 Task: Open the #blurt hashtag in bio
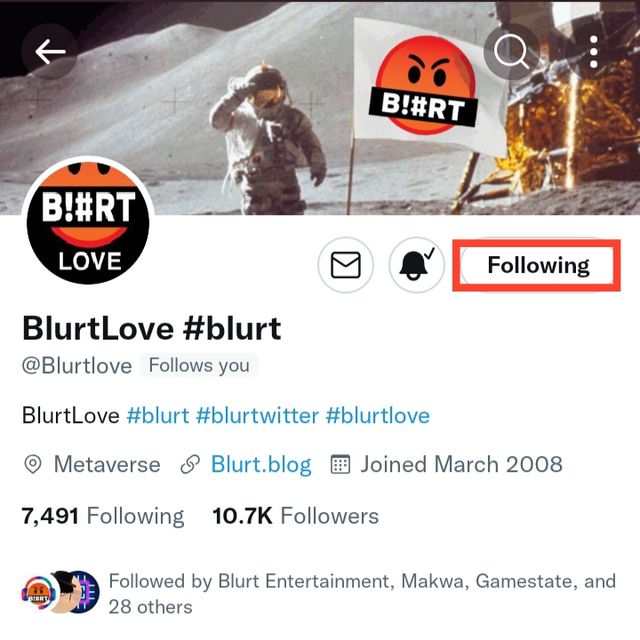click(x=158, y=416)
